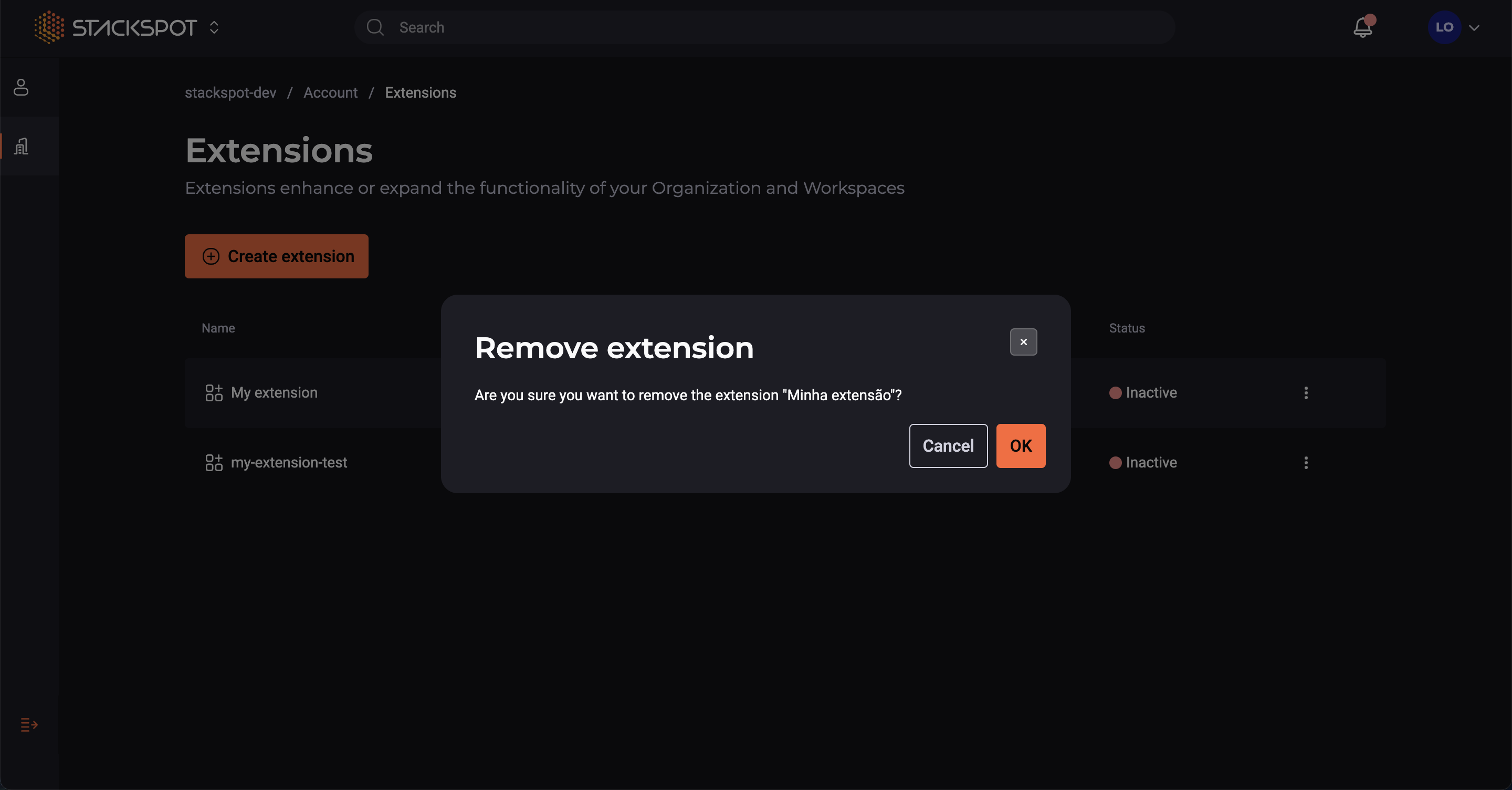This screenshot has height=790, width=1512.
Task: Confirm removal with OK button
Action: click(x=1020, y=446)
